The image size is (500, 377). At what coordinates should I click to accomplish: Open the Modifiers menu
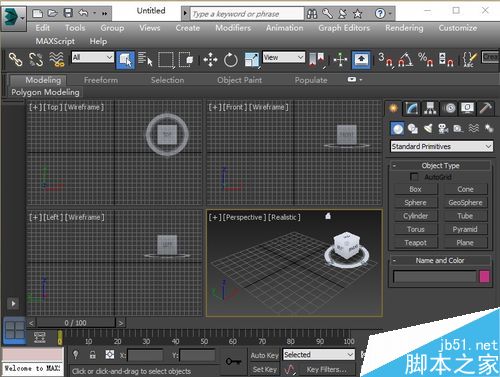coord(233,28)
